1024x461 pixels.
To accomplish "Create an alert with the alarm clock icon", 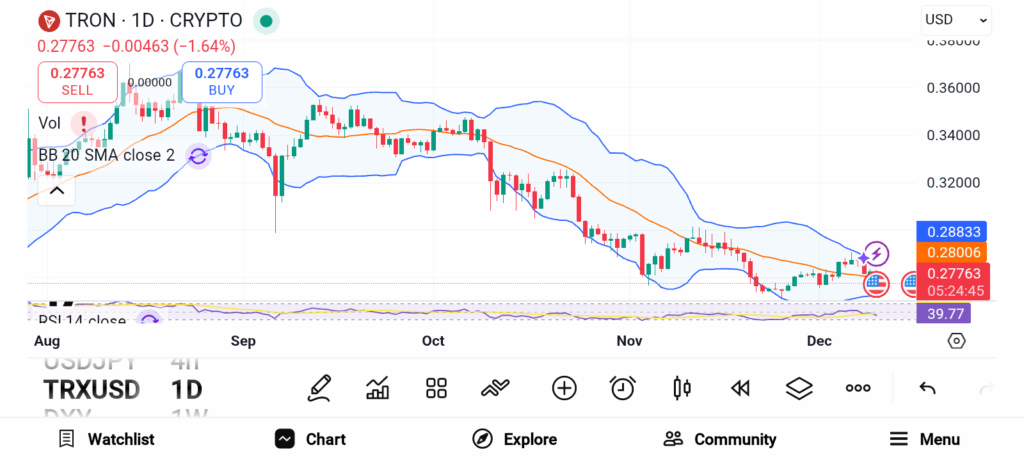I will tap(623, 388).
